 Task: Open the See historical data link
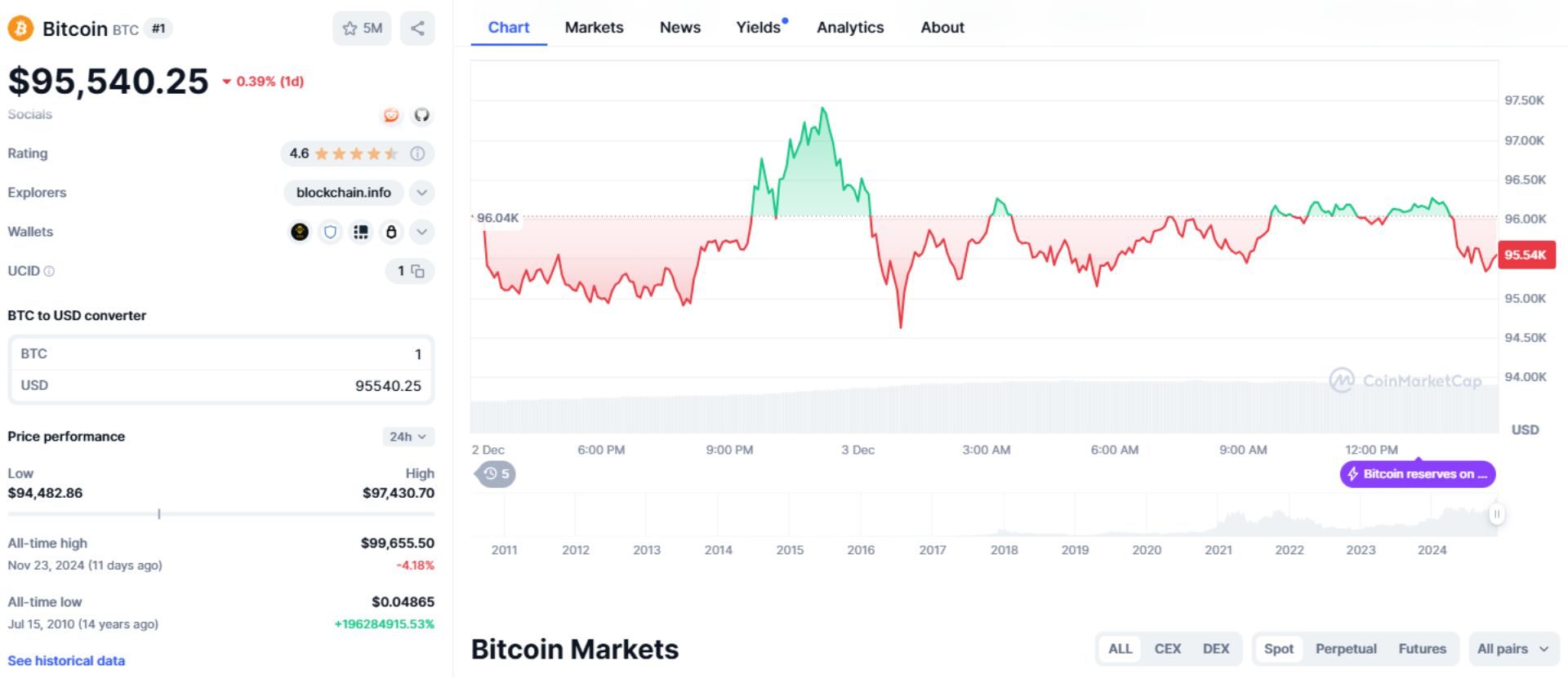click(x=65, y=660)
